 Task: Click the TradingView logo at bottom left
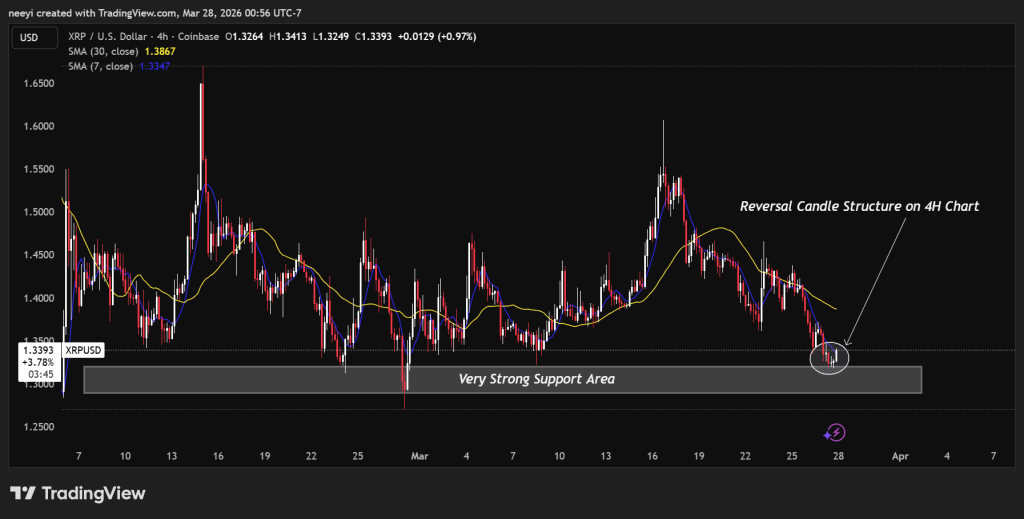click(x=78, y=494)
